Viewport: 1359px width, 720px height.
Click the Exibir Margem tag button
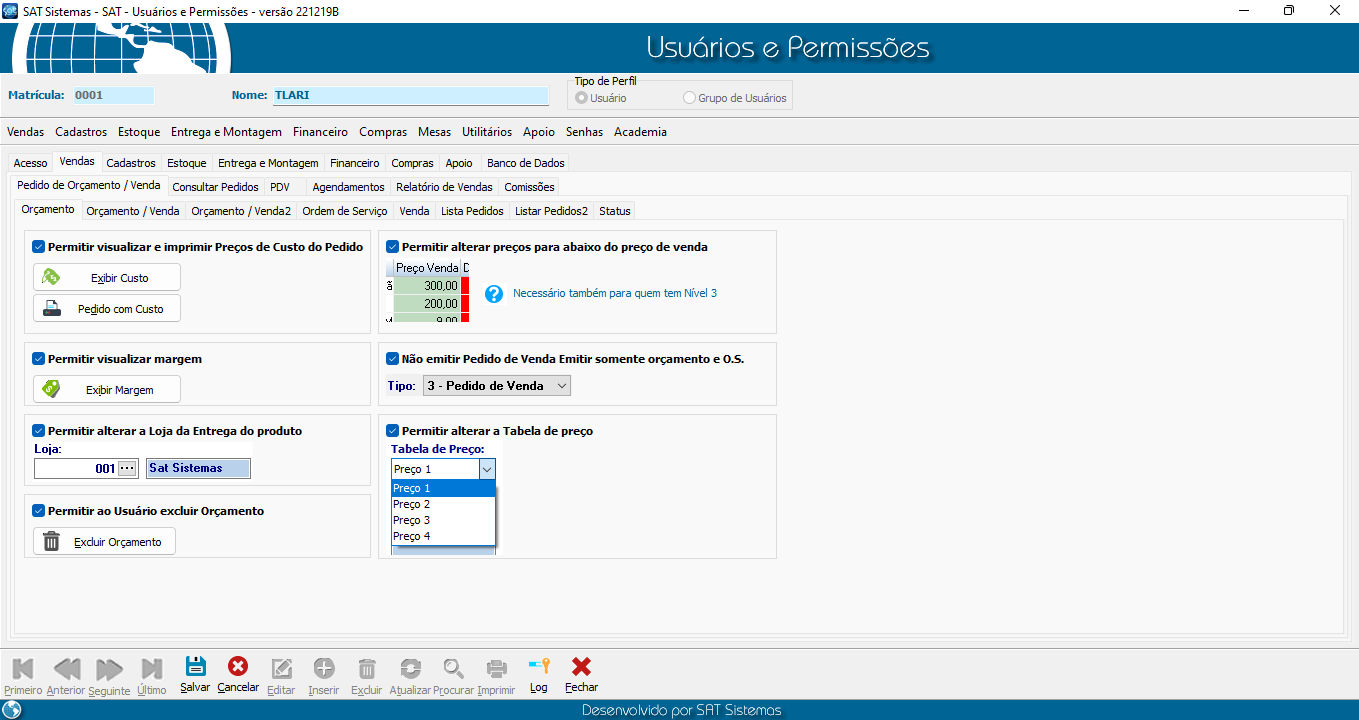pyautogui.click(x=107, y=389)
